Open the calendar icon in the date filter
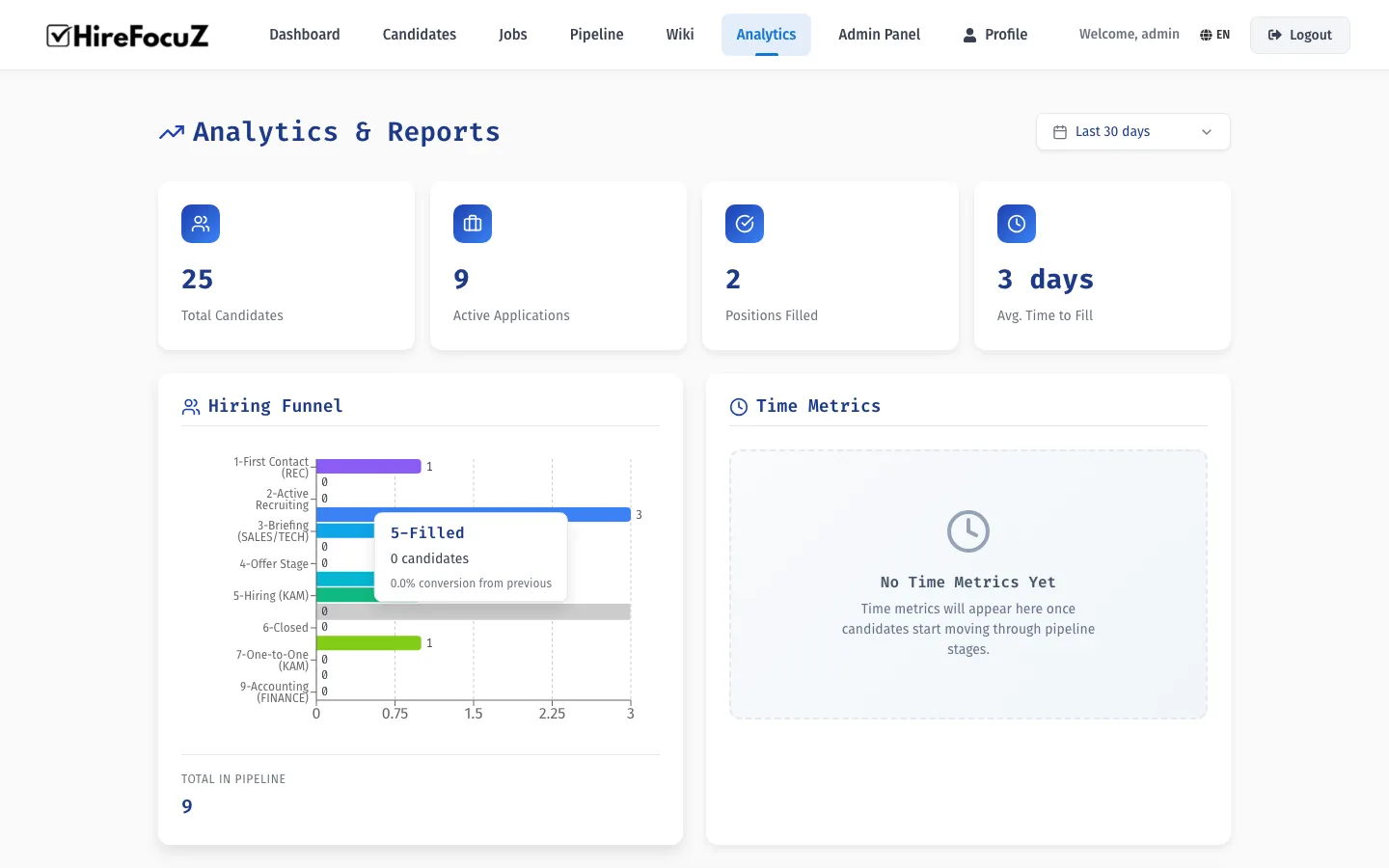Viewport: 1389px width, 868px height. 1060,131
